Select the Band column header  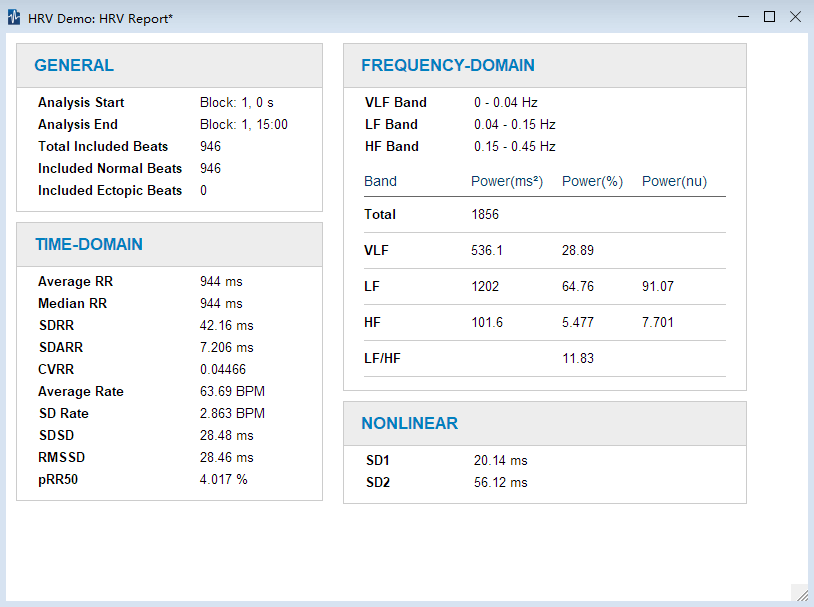tap(380, 182)
